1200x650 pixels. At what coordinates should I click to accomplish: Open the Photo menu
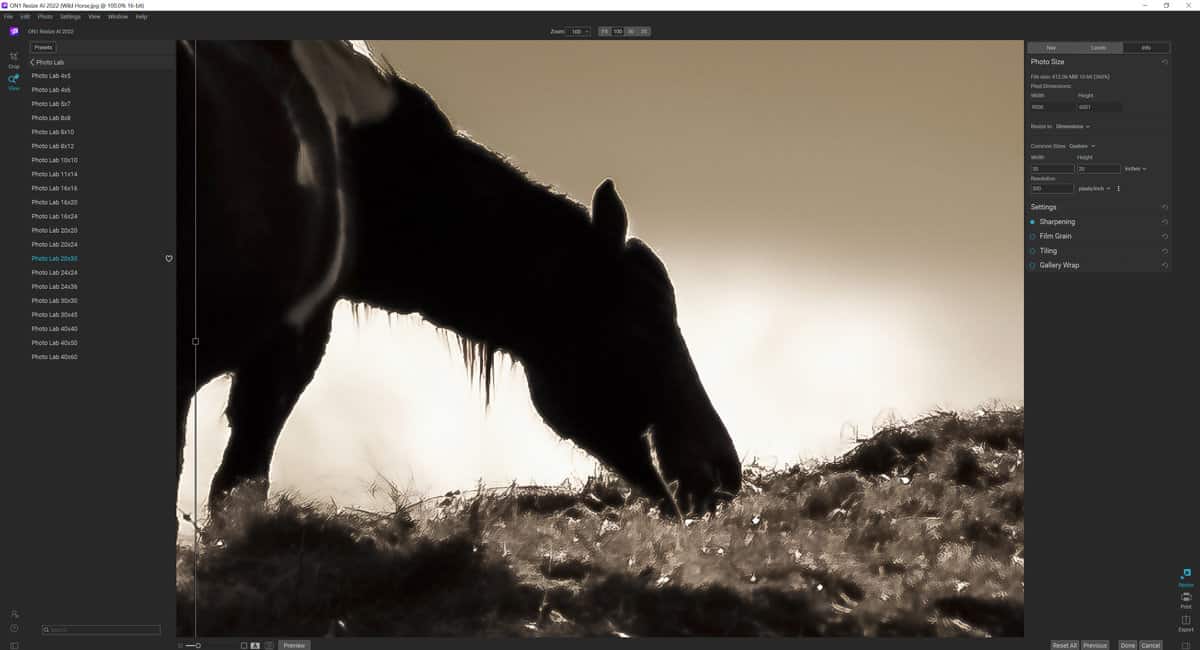point(45,17)
